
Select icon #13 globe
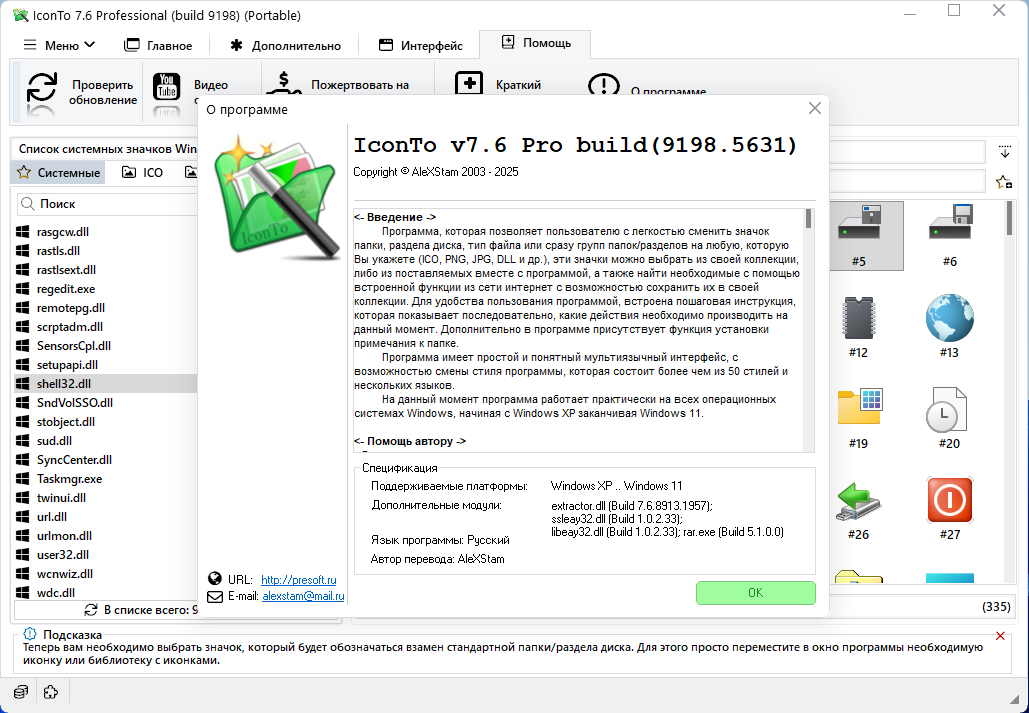950,318
